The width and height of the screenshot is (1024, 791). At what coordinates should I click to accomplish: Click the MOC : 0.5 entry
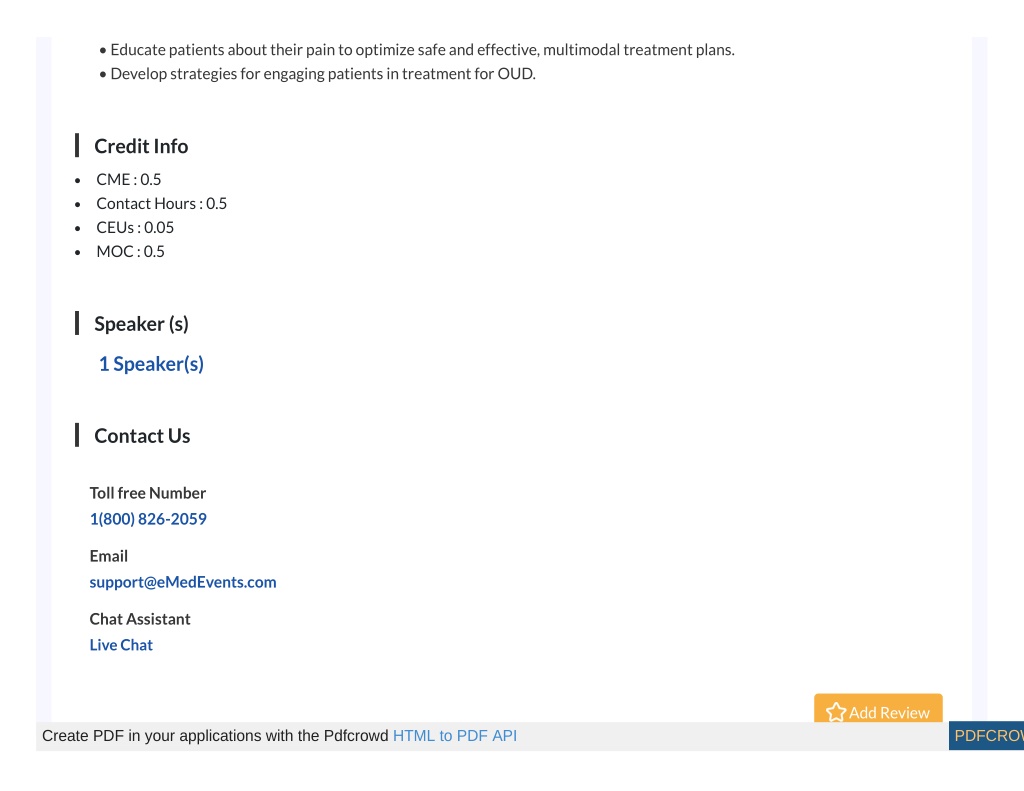[x=131, y=251]
